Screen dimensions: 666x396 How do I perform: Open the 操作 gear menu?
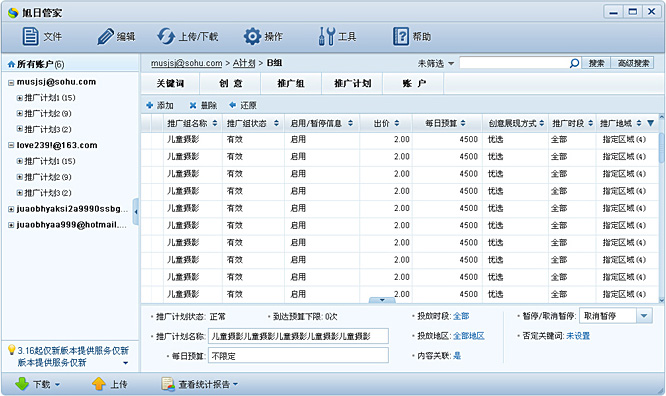coord(252,37)
